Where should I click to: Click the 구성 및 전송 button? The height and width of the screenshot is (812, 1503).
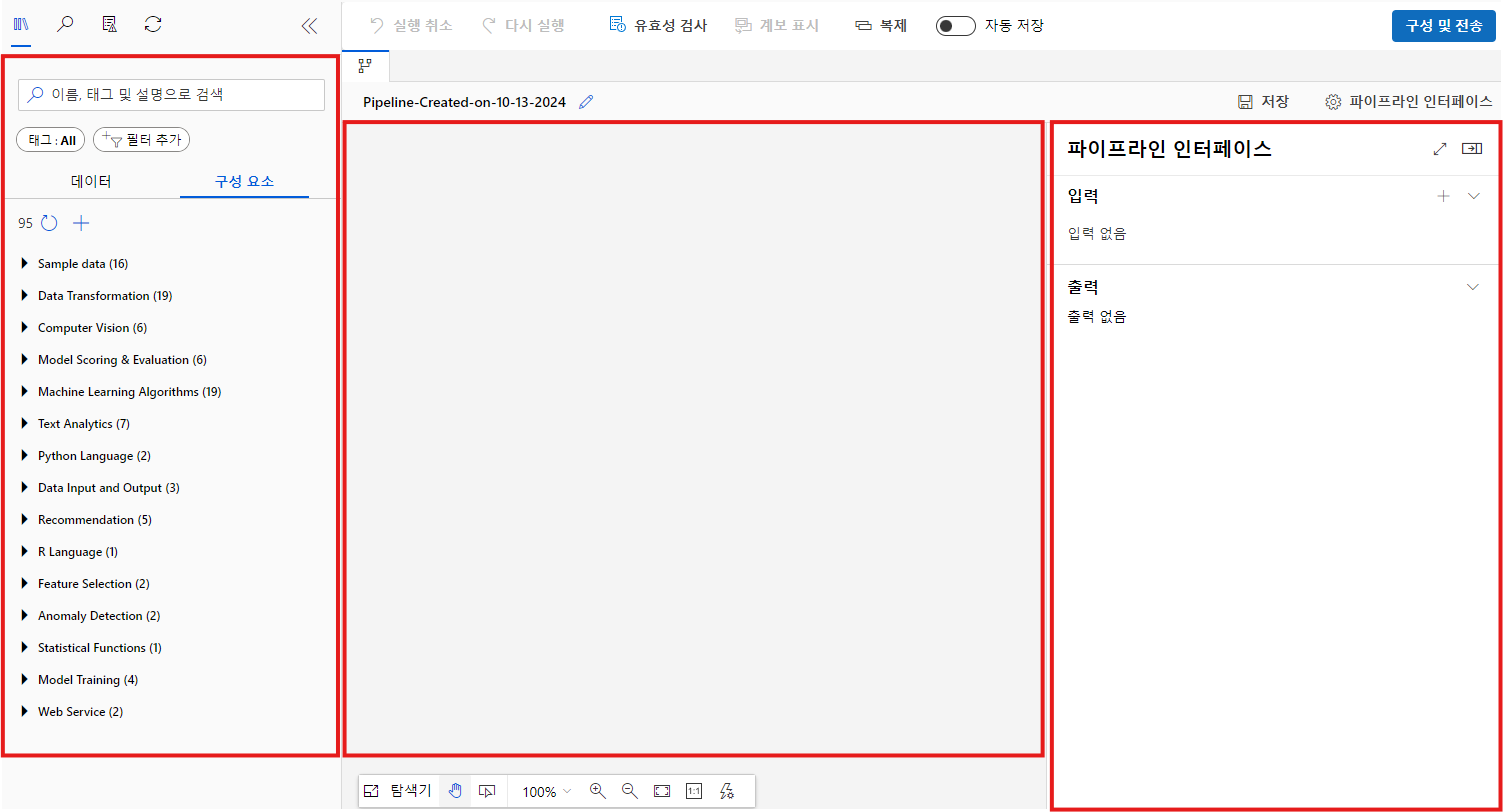tap(1444, 26)
